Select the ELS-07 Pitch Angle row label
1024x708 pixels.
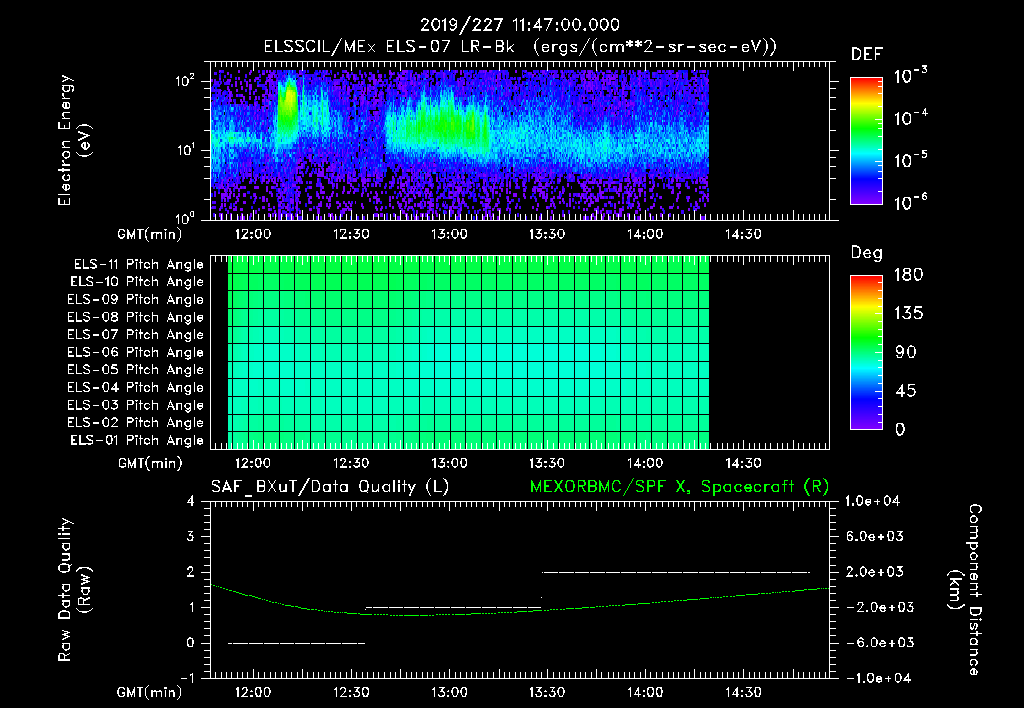coord(135,334)
